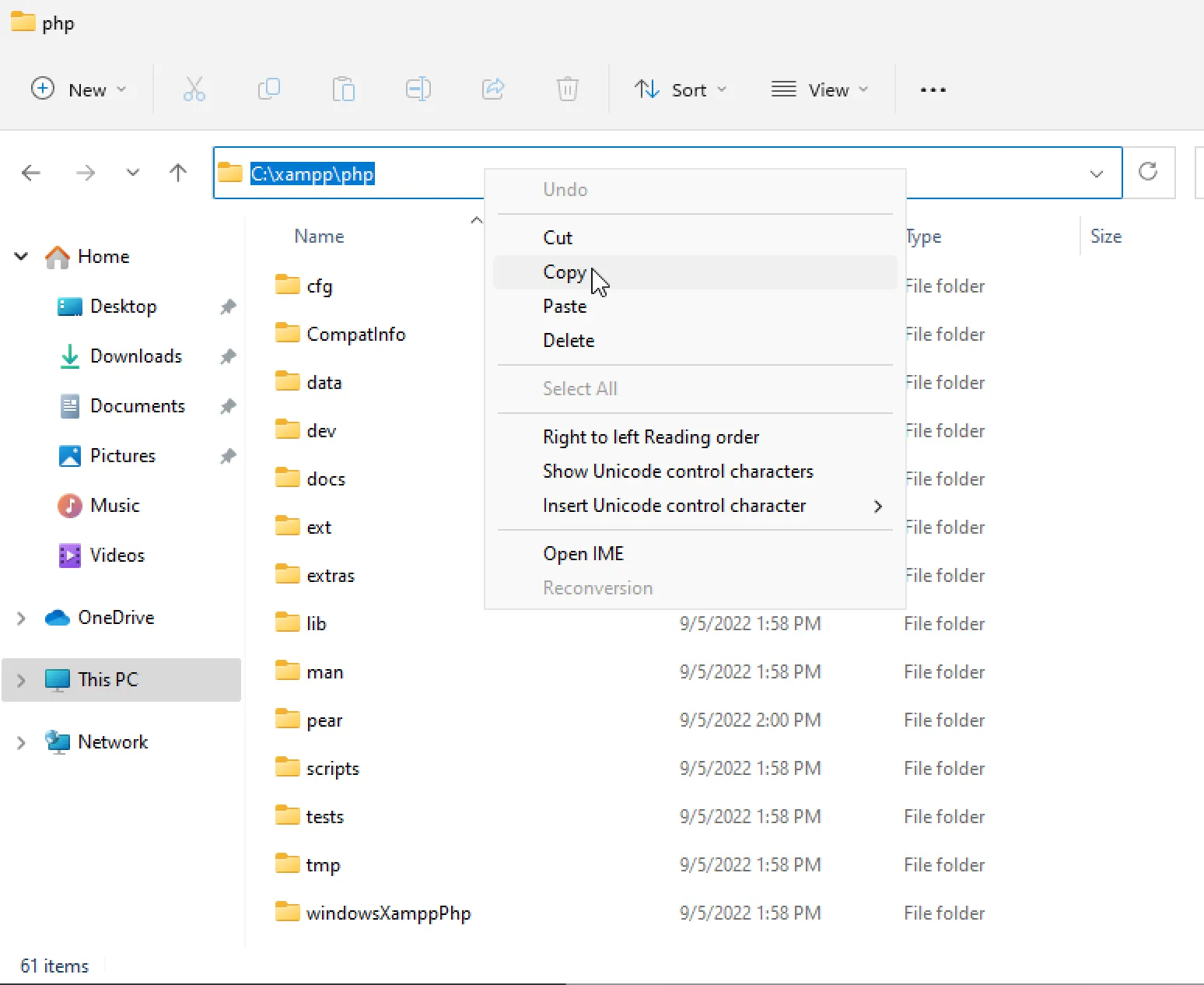
Task: Click the Copy toolbar icon
Action: tap(269, 89)
